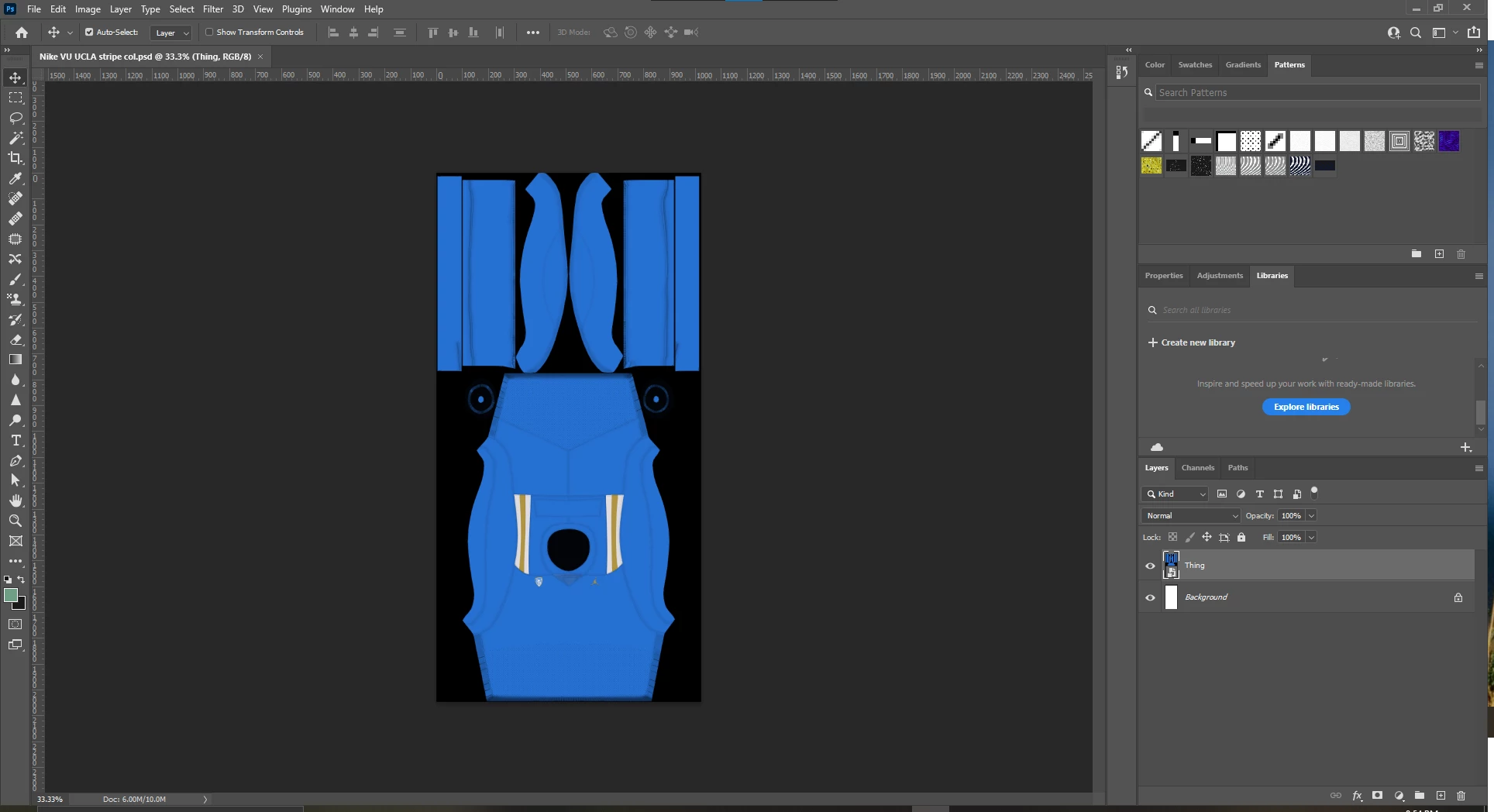This screenshot has height=812, width=1494.
Task: Click the Explore libraries button
Action: tap(1306, 407)
